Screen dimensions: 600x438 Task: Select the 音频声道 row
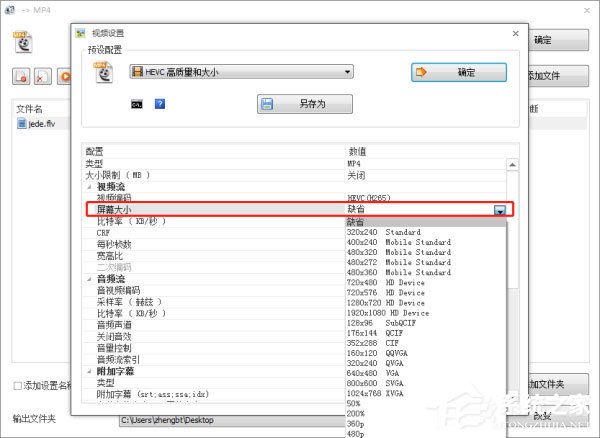(214, 325)
